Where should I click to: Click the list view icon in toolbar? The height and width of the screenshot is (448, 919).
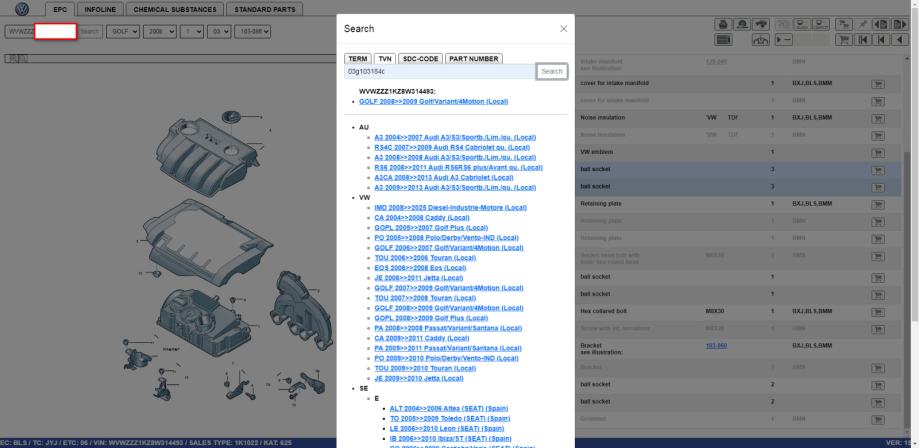pyautogui.click(x=723, y=39)
